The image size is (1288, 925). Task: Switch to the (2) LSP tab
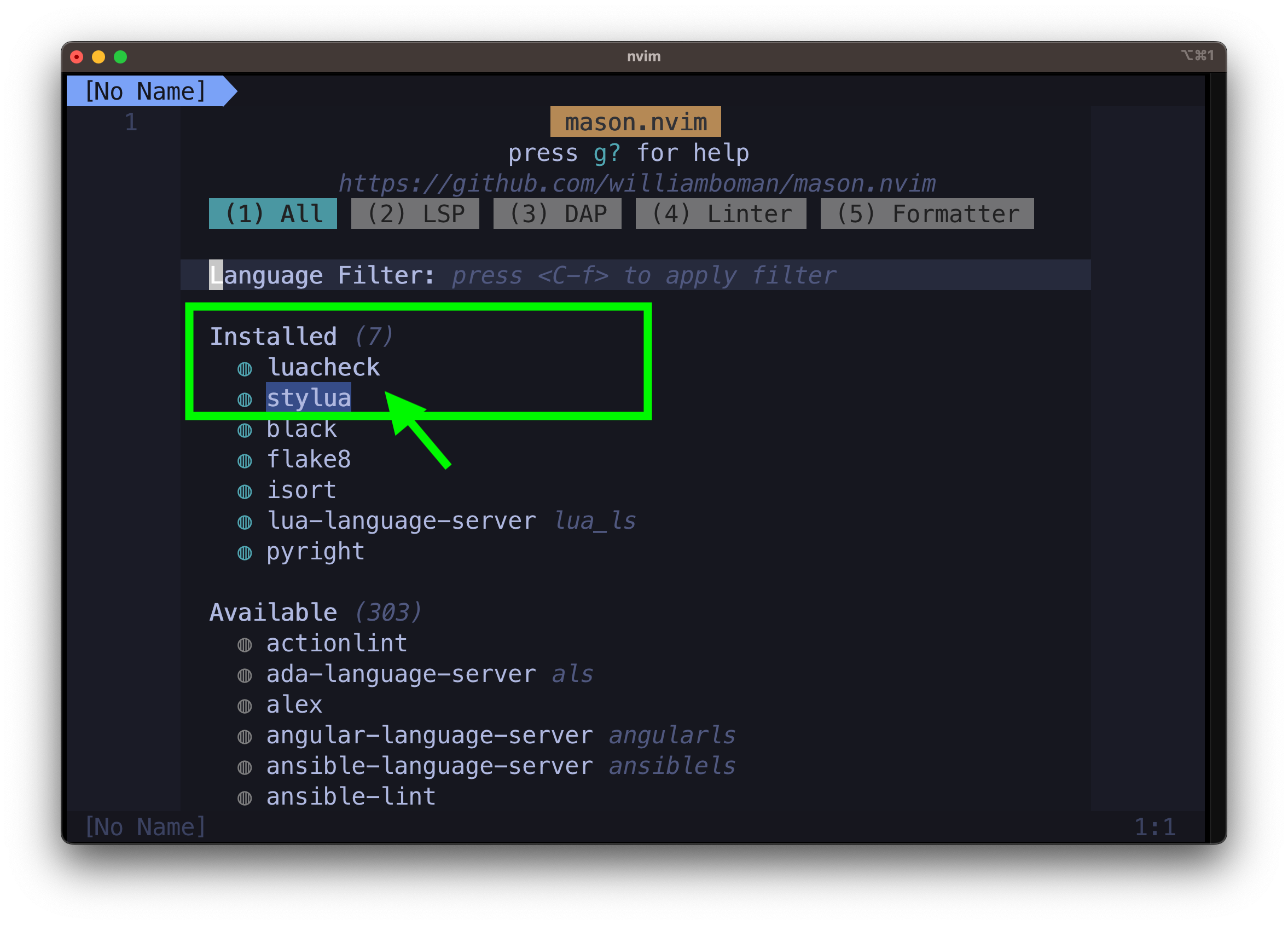click(415, 213)
